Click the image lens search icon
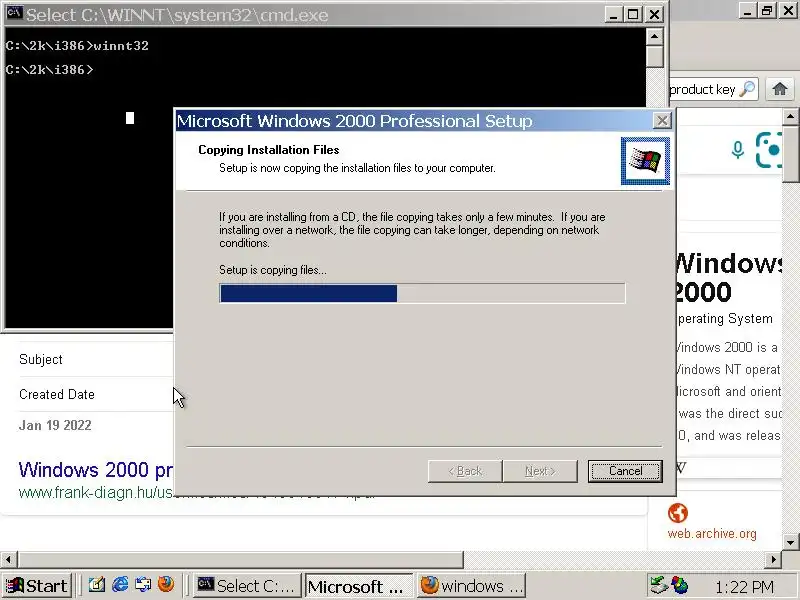 tap(769, 150)
